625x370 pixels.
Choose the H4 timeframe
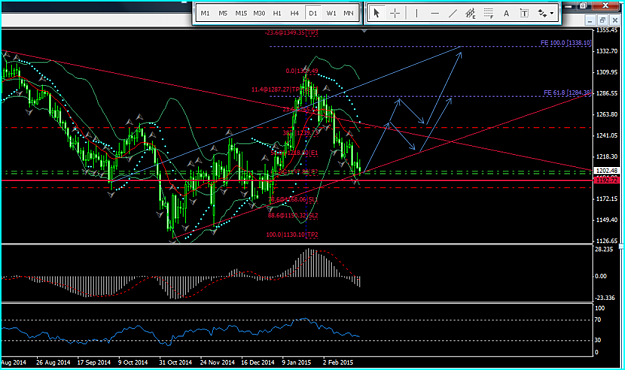[x=295, y=13]
